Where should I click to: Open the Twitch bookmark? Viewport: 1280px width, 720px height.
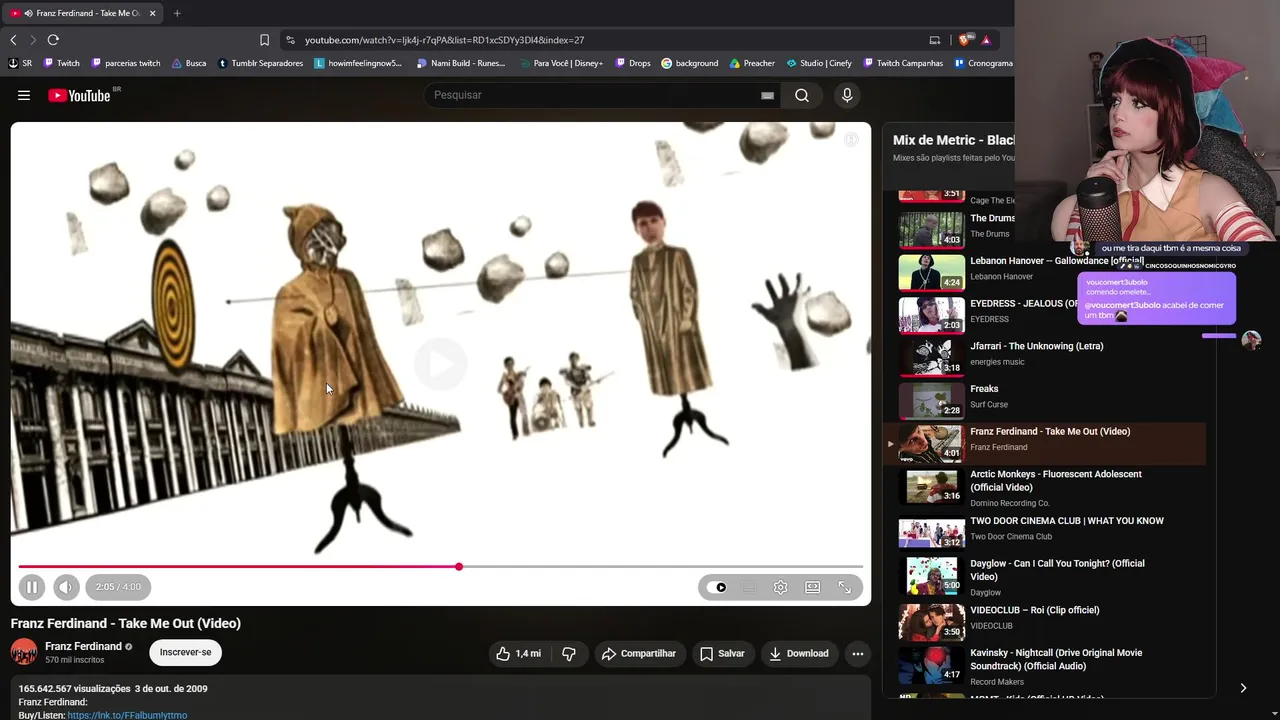pyautogui.click(x=61, y=63)
